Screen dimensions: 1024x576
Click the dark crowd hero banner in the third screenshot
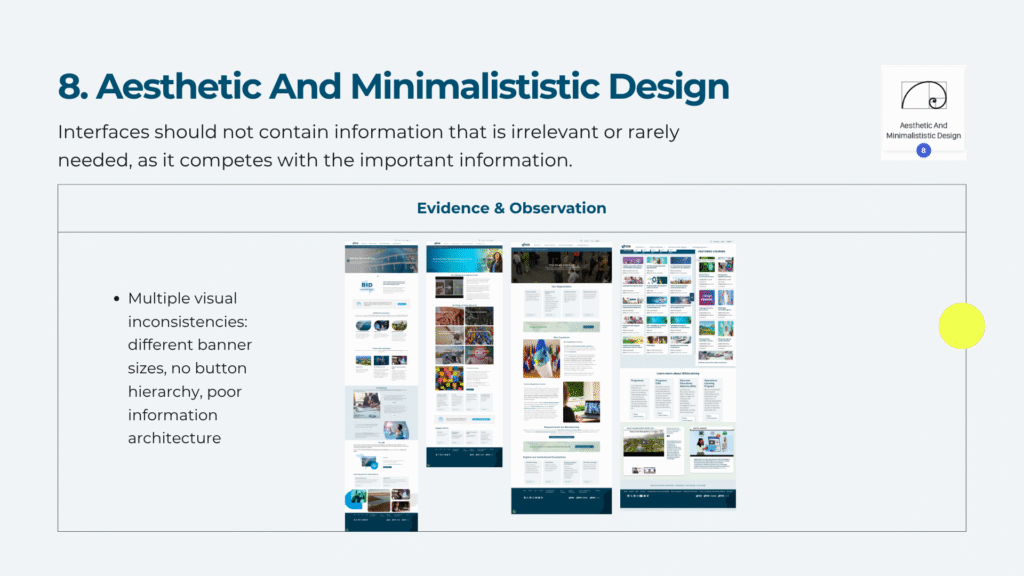pos(560,266)
